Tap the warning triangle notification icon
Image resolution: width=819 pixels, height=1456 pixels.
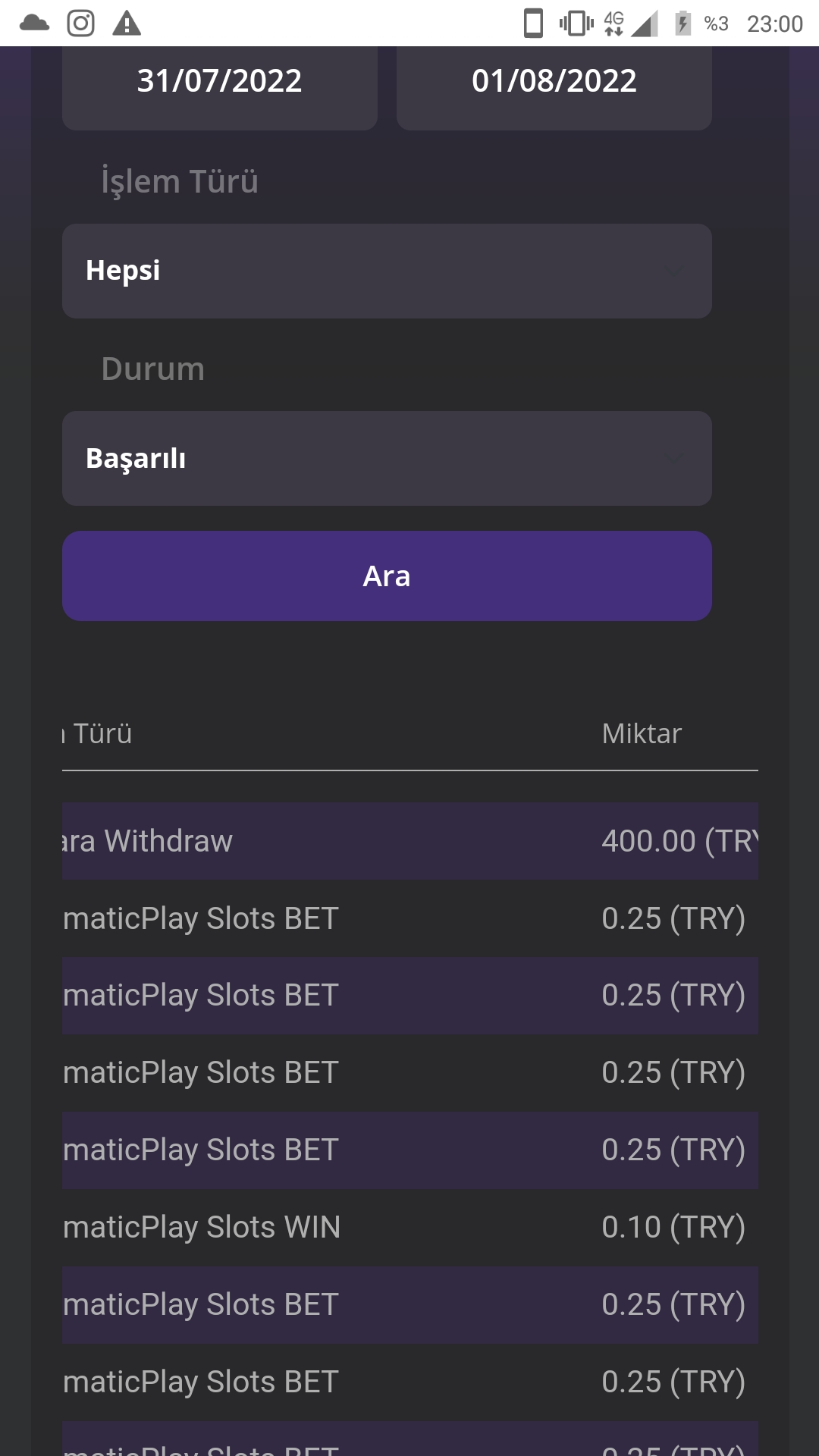[x=127, y=24]
